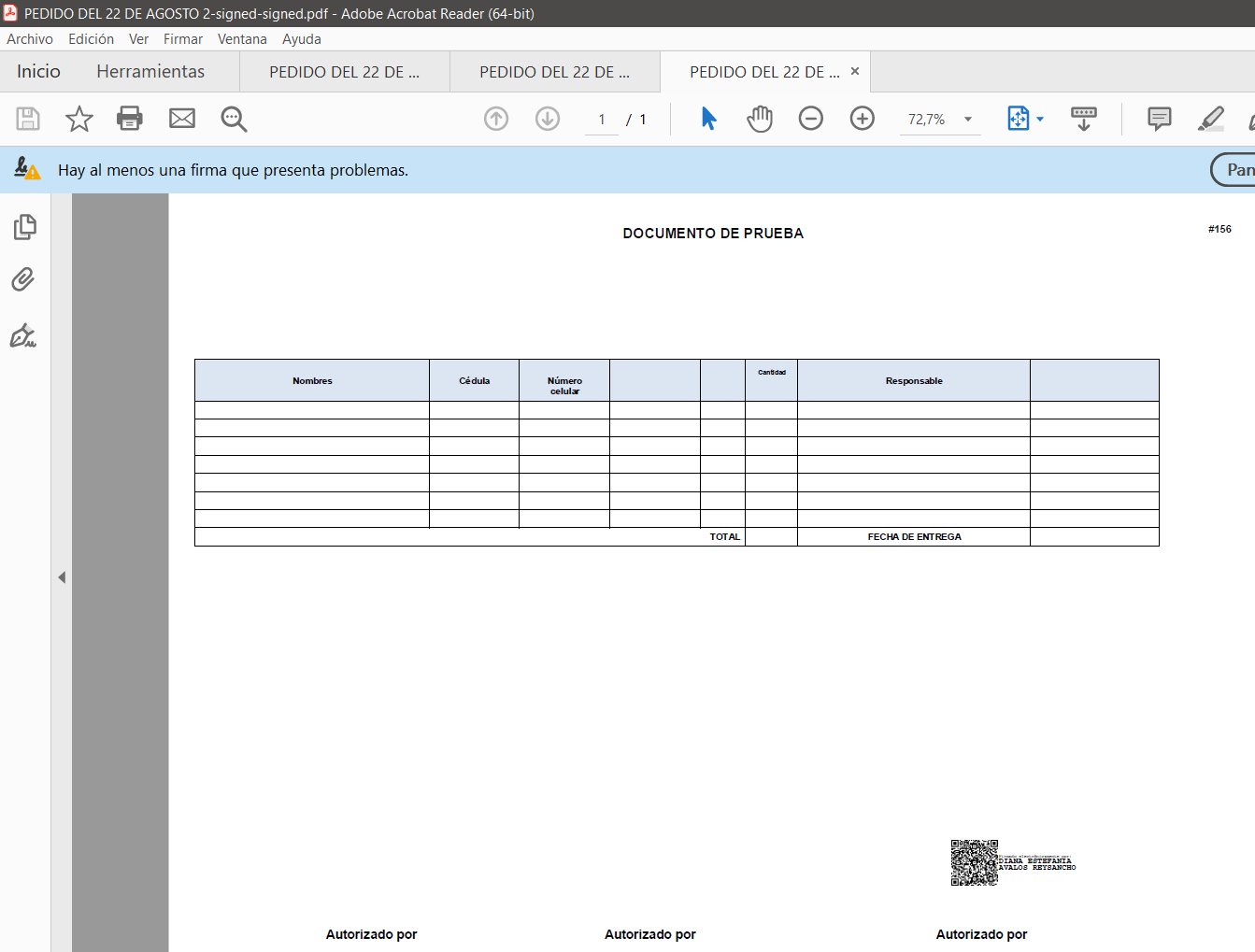Click the DOCUMENTO DE PRUEBA title
This screenshot has width=1255, height=952.
[x=713, y=234]
